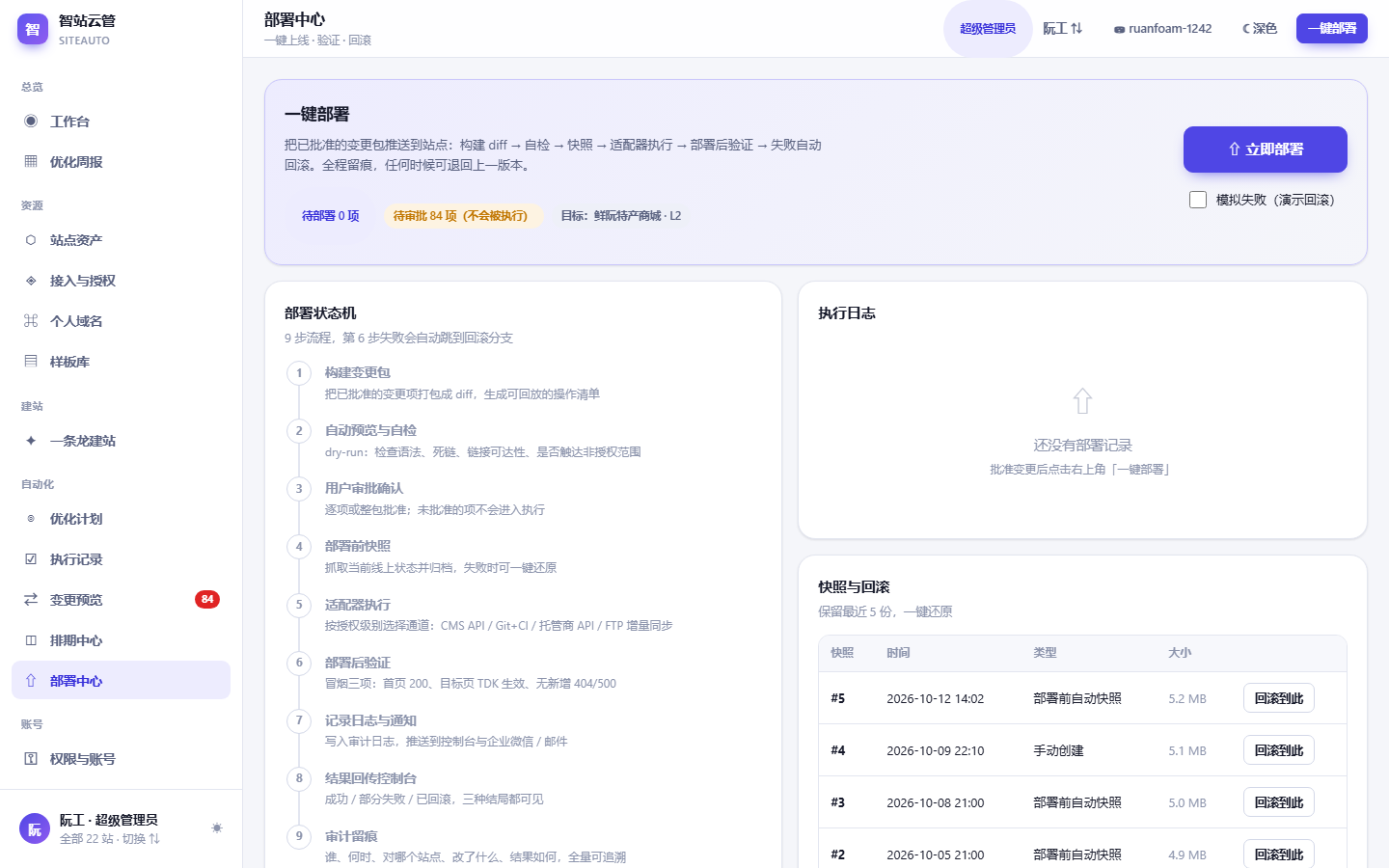Open the 变更预览 menu item
The width and height of the screenshot is (1389, 868).
pyautogui.click(x=121, y=600)
